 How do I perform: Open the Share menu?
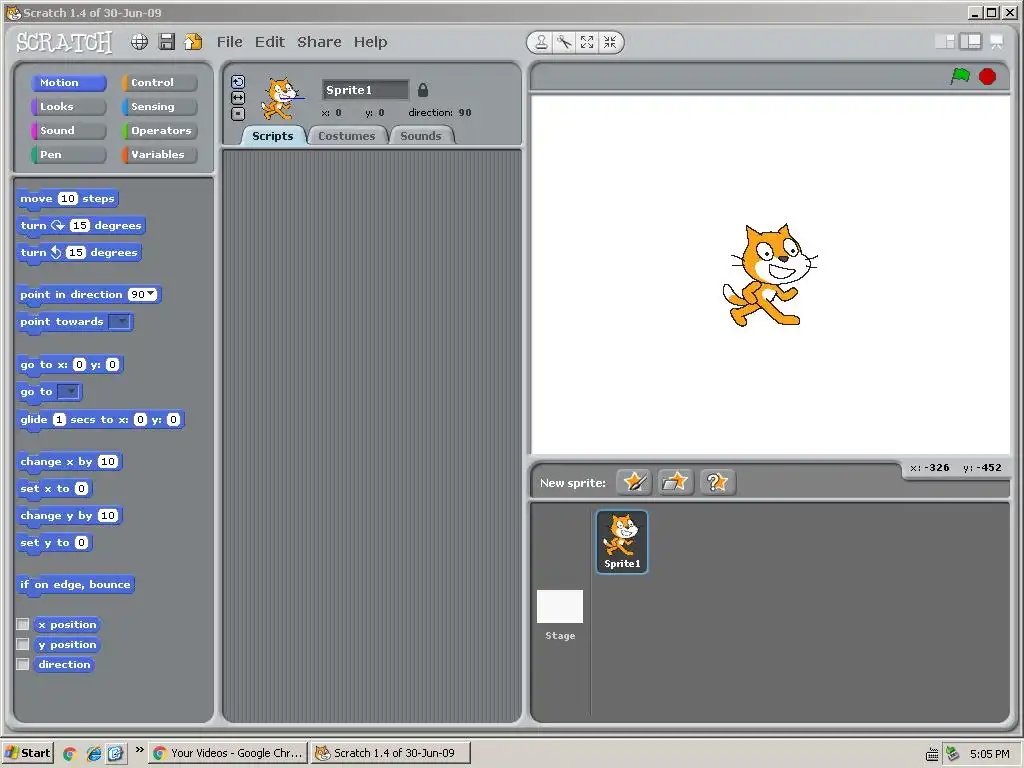click(319, 42)
